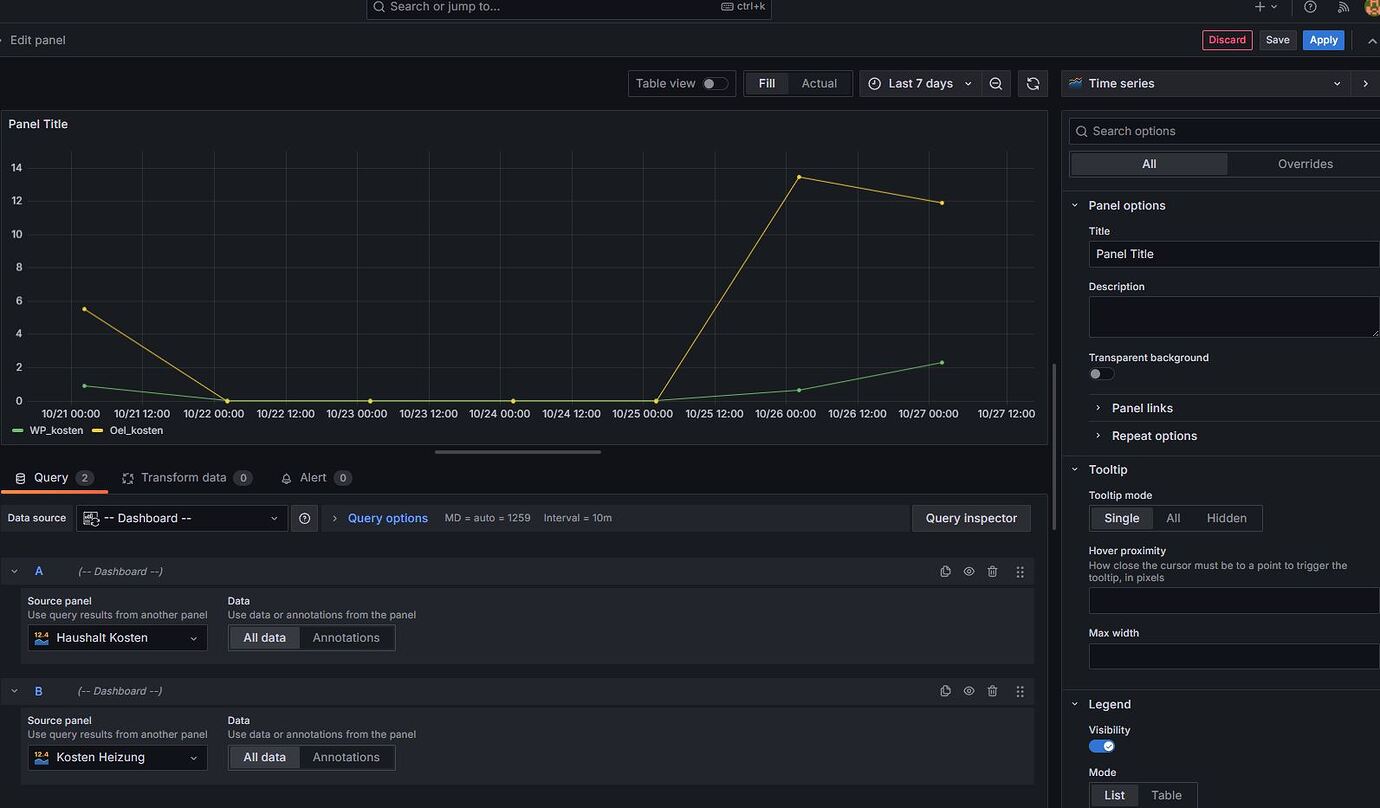Image resolution: width=1380 pixels, height=808 pixels.
Task: Open the Kosten Heizung source panel dropdown
Action: (x=117, y=757)
